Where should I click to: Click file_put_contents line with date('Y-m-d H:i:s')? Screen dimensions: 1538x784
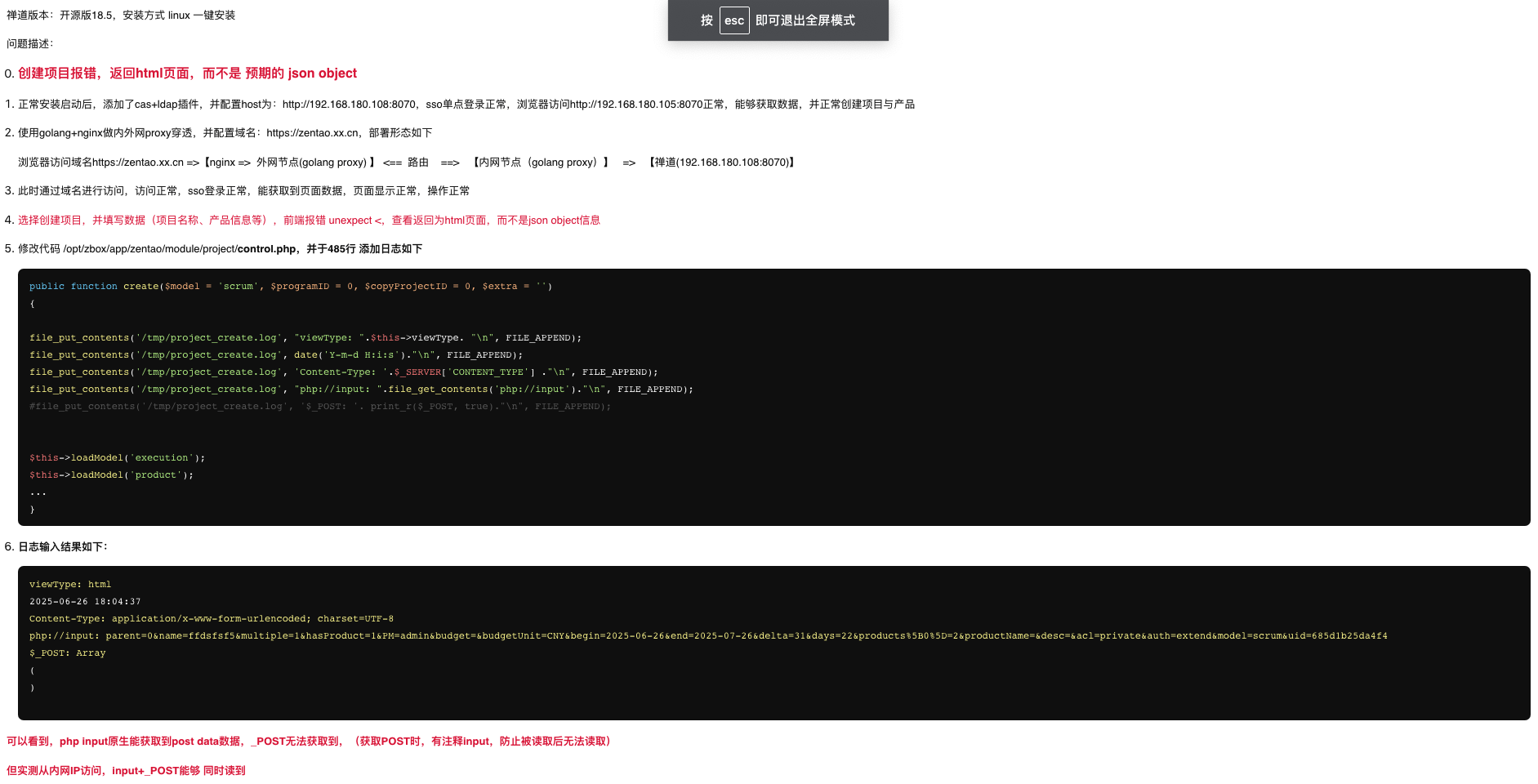(x=276, y=355)
